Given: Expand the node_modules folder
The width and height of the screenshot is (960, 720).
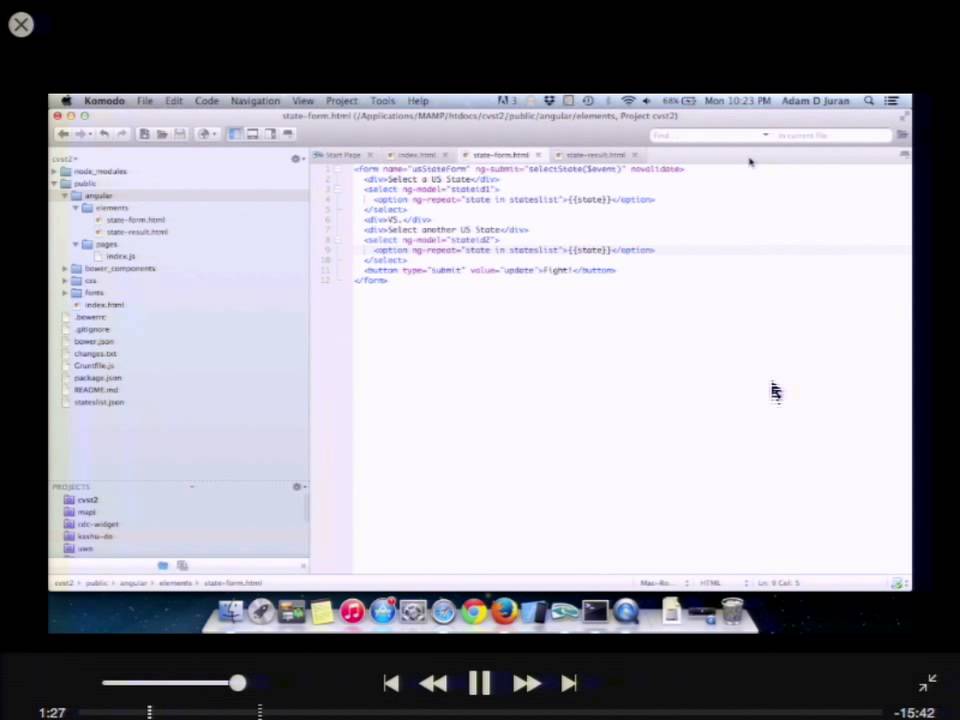Looking at the screenshot, I should pyautogui.click(x=54, y=172).
